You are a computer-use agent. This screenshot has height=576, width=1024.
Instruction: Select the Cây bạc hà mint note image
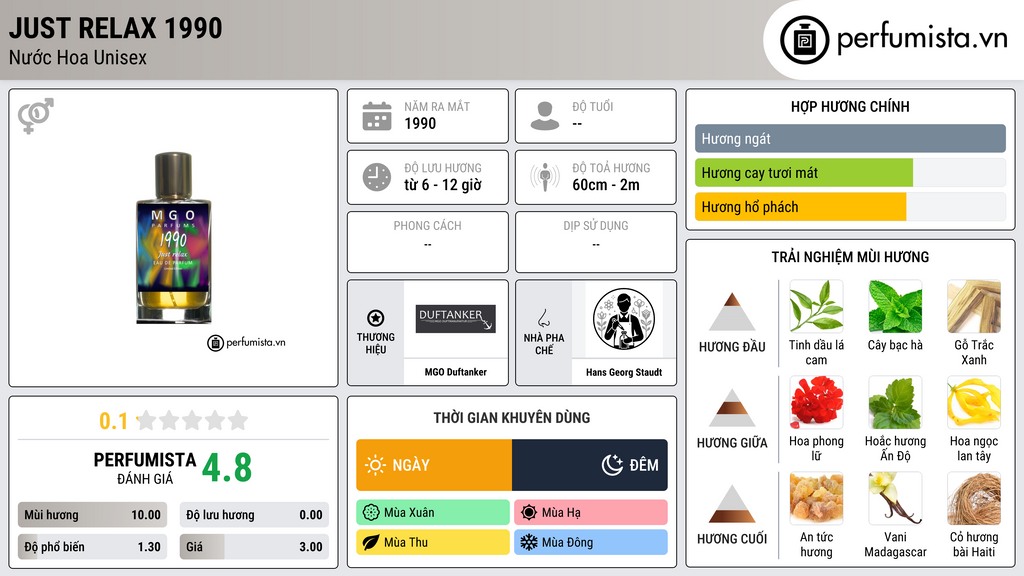tap(895, 306)
